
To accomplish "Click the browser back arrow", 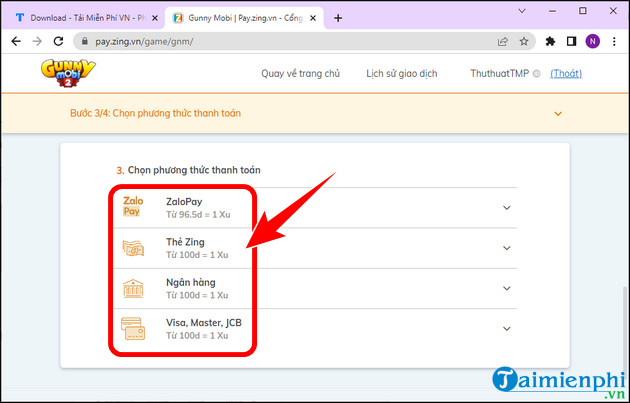I will coord(16,41).
